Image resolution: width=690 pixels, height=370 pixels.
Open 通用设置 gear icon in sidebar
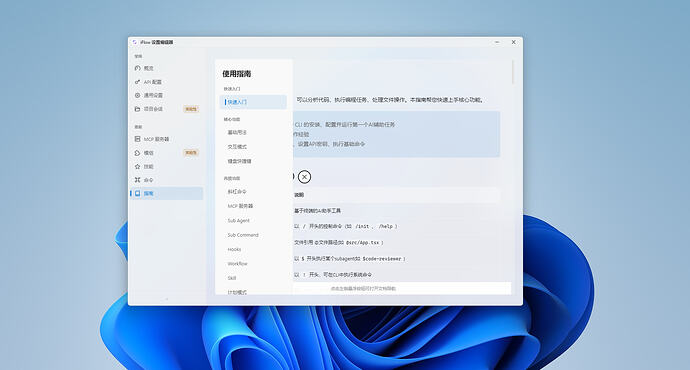point(137,95)
